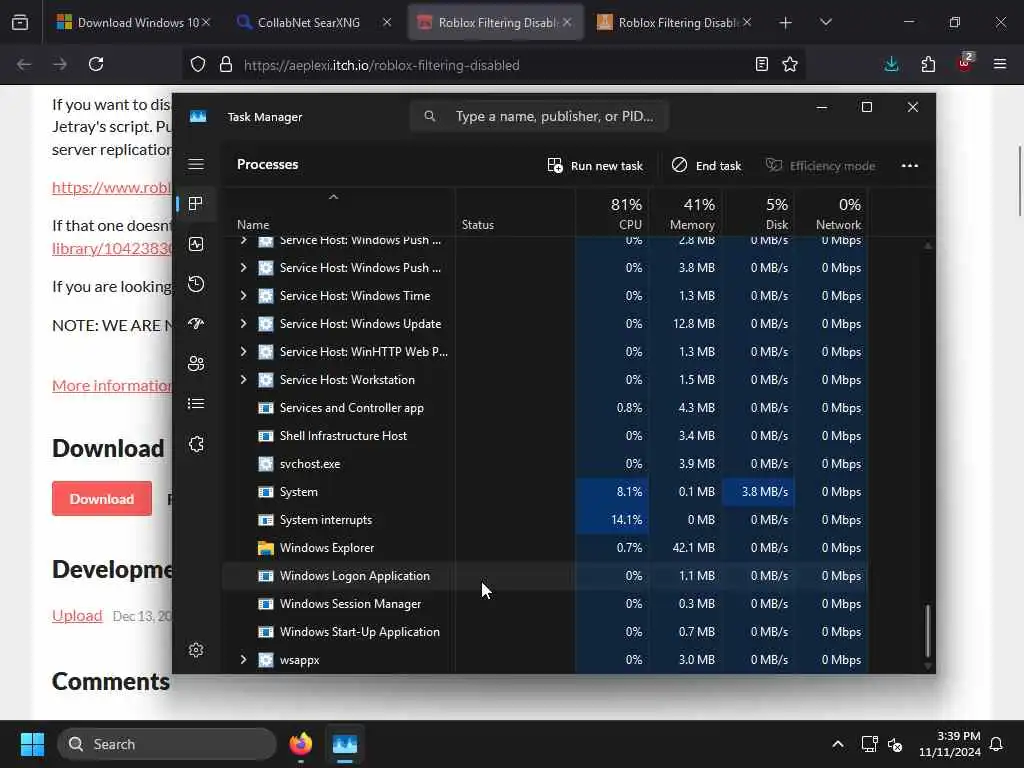Screen dimensions: 1024x768
Task: Click red Download button on page
Action: [x=102, y=499]
